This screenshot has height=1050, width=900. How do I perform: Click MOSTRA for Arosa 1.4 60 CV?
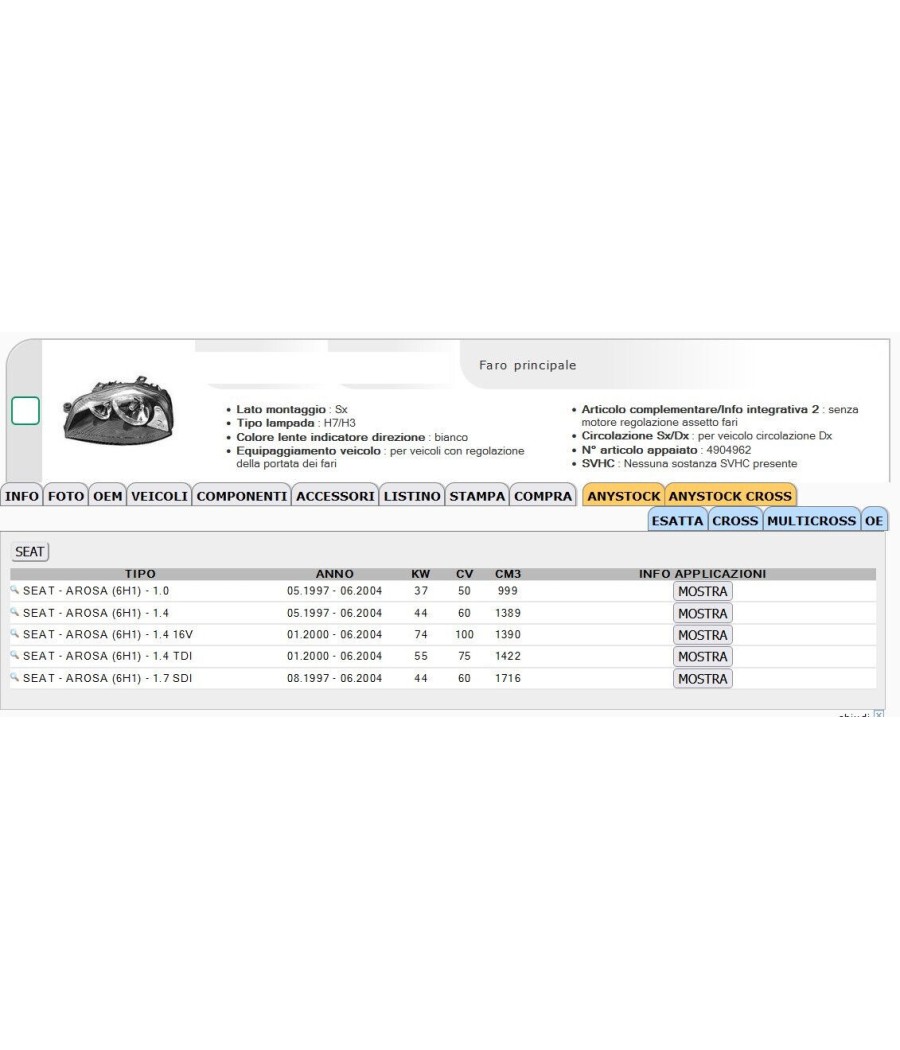(702, 613)
